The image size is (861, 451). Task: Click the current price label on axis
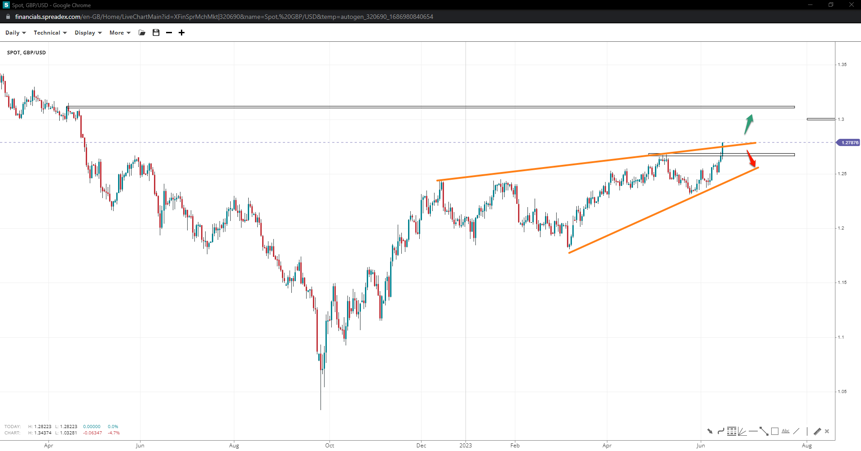click(848, 143)
